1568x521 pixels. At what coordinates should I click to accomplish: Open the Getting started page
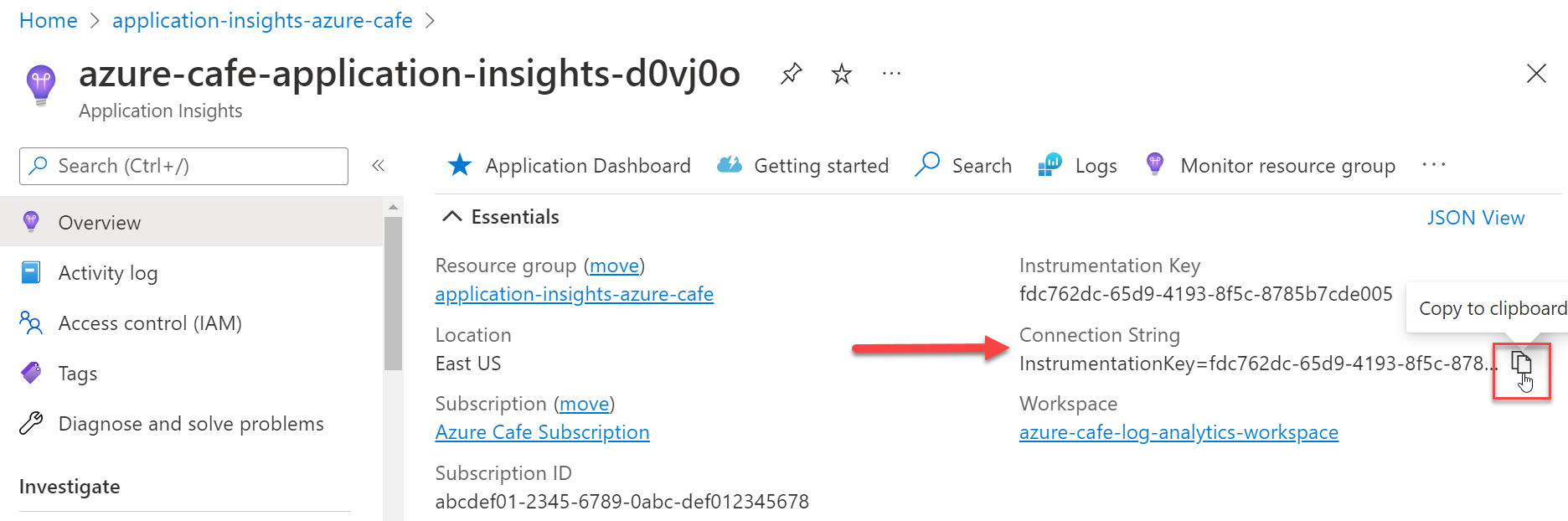click(802, 166)
